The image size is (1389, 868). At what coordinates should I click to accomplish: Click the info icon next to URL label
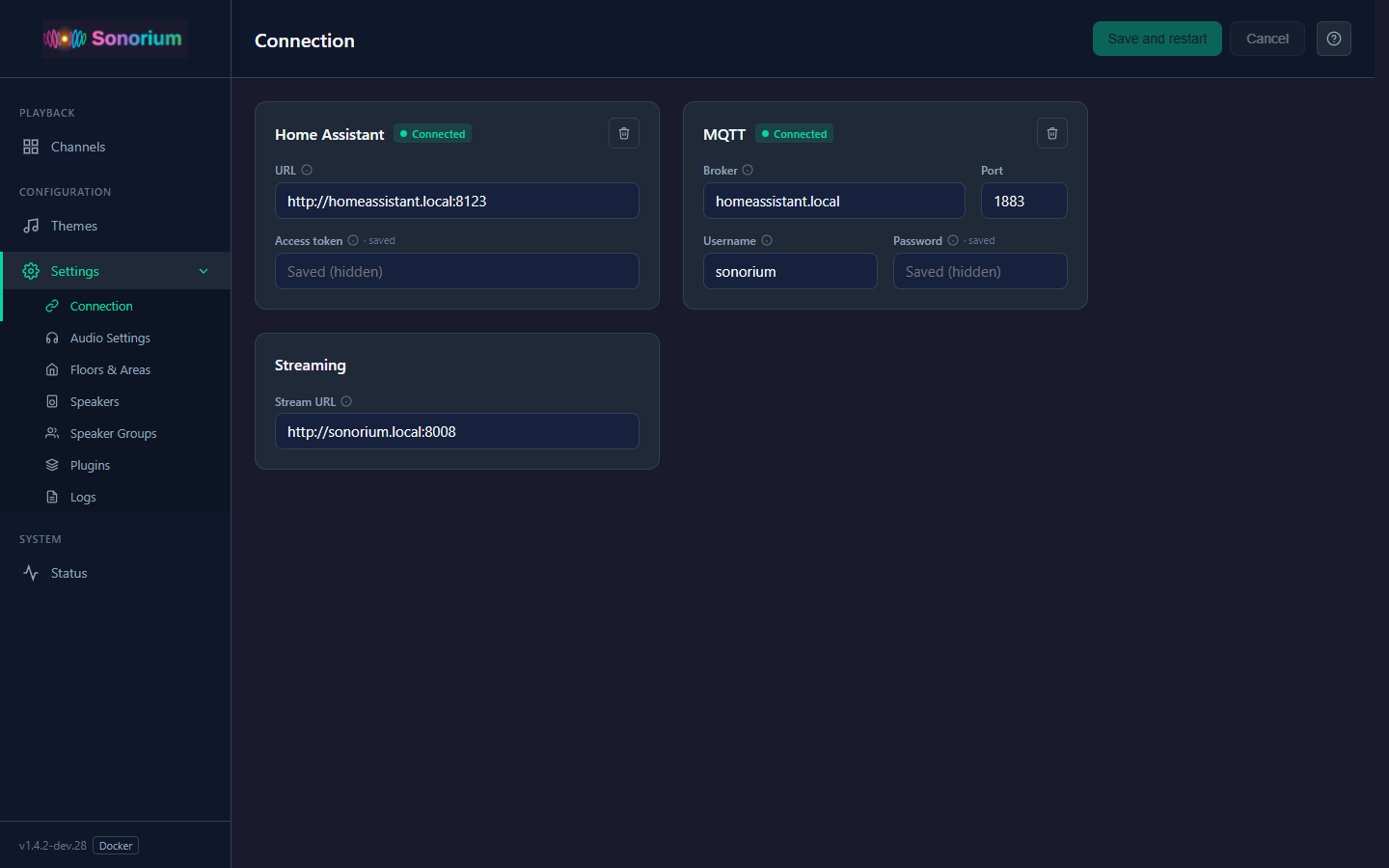[307, 170]
